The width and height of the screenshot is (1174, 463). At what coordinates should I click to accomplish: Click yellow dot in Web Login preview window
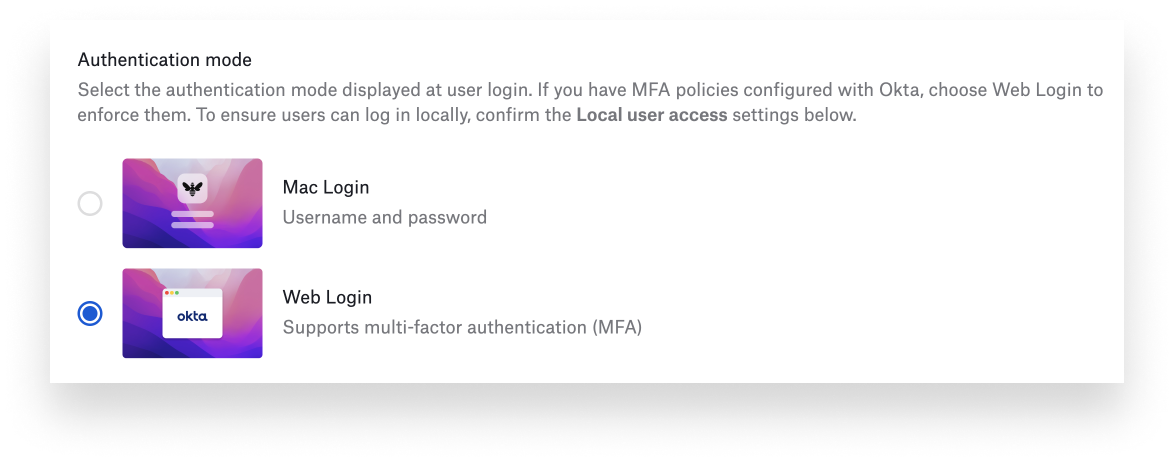173,293
